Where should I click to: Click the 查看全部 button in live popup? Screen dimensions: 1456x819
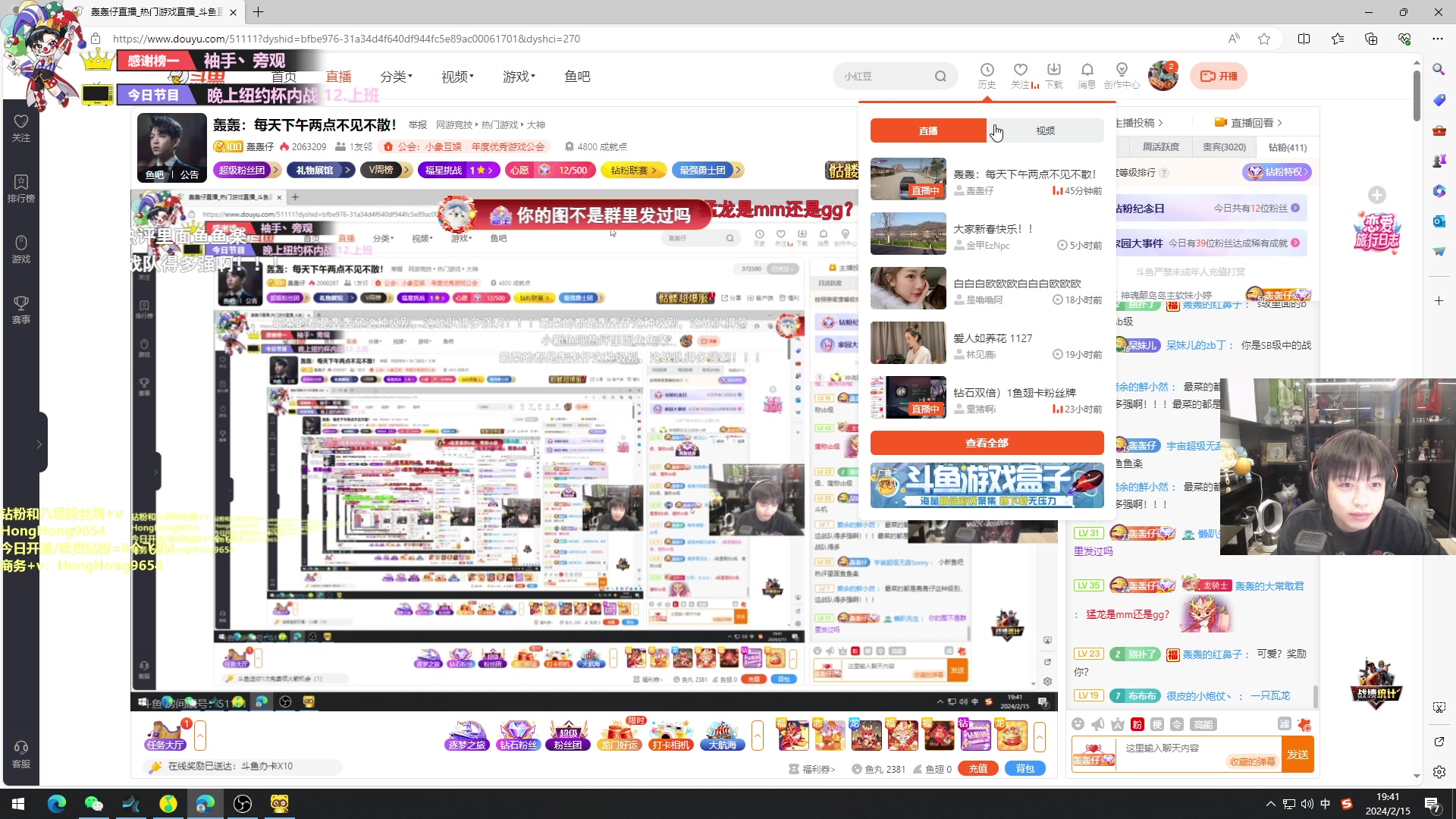click(x=987, y=443)
